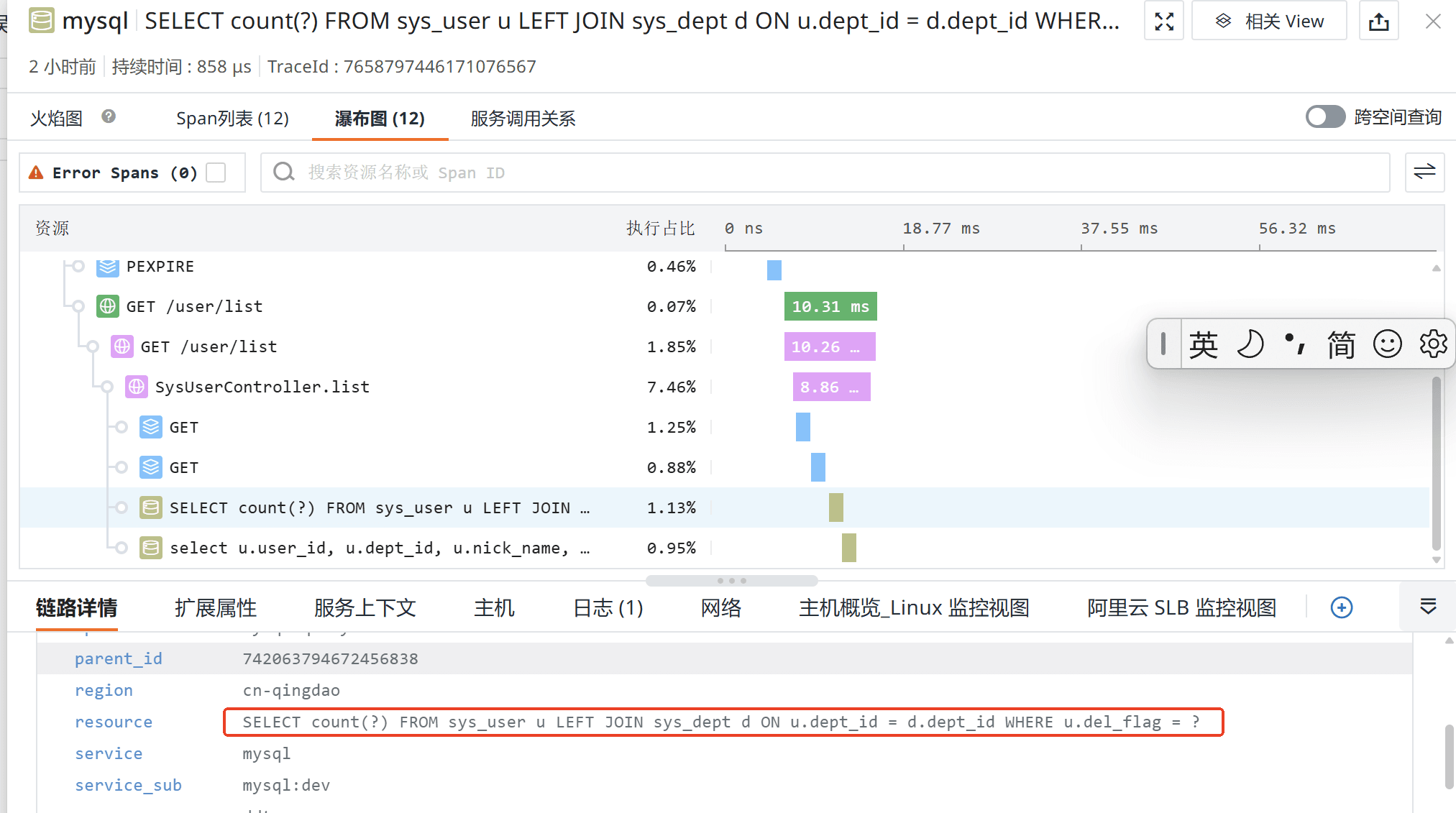Click the 相关 View button

coord(1269,22)
